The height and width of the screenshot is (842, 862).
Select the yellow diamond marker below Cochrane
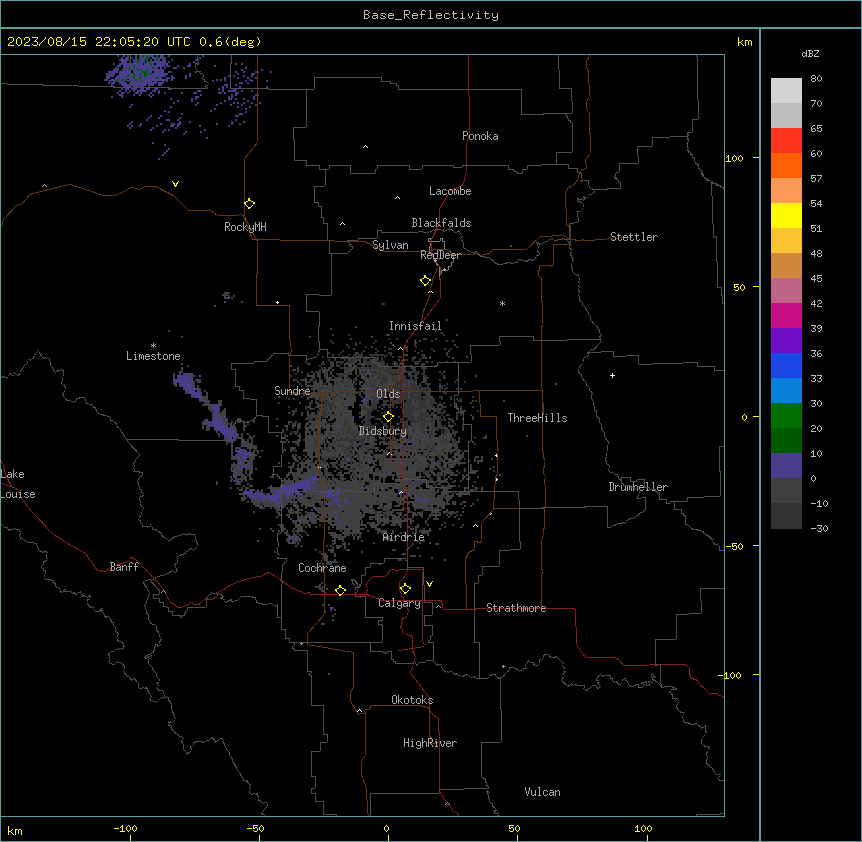pyautogui.click(x=340, y=590)
